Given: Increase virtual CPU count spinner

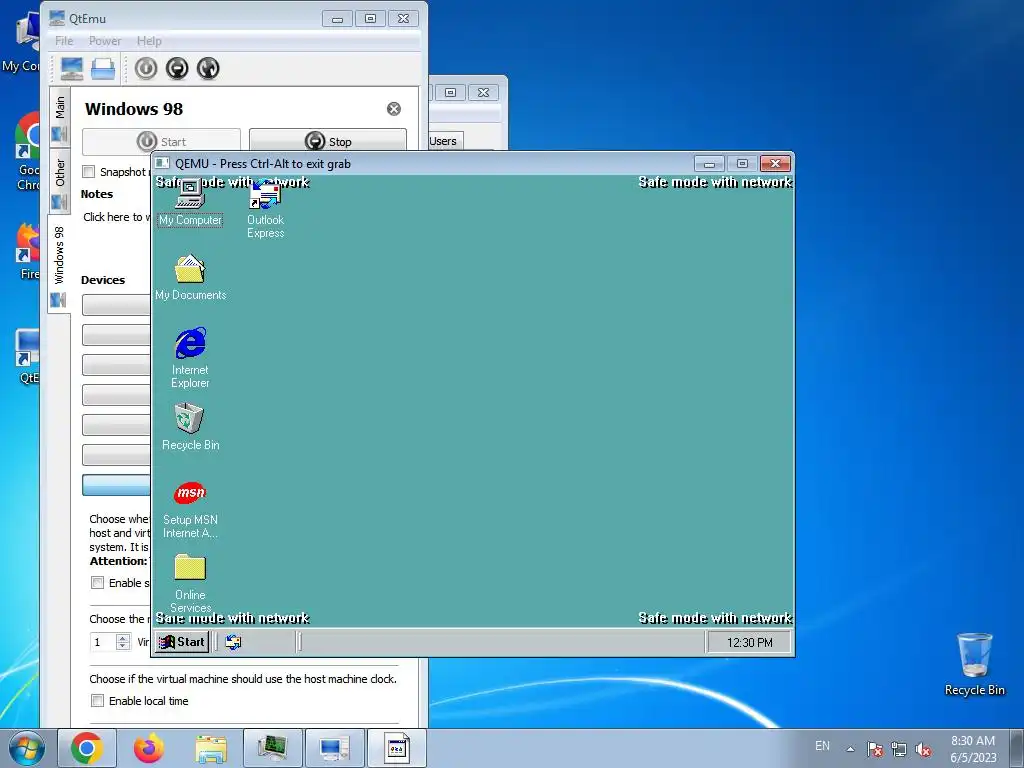Looking at the screenshot, I should pos(123,637).
